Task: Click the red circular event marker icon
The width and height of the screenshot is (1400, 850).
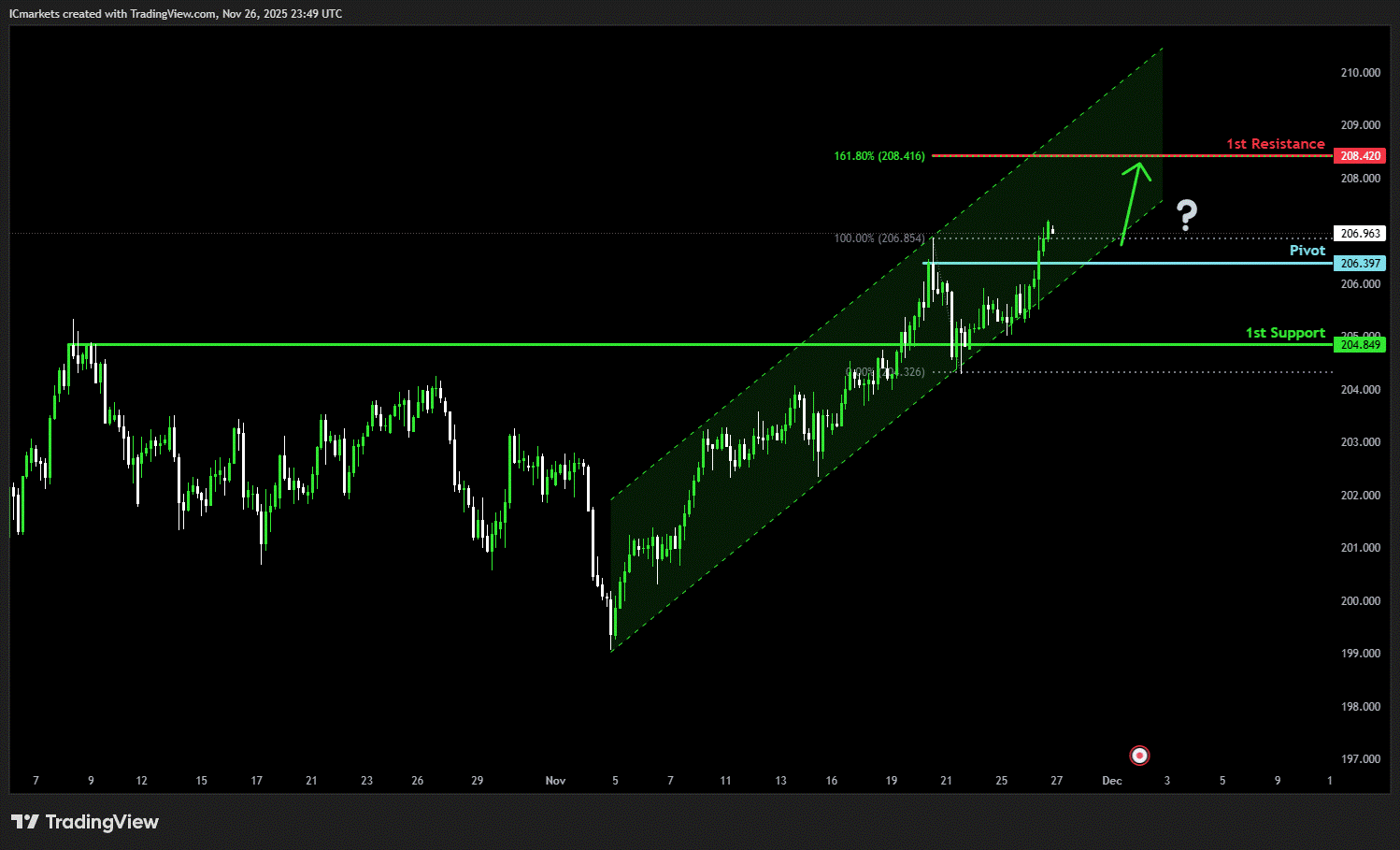Action: click(1139, 756)
